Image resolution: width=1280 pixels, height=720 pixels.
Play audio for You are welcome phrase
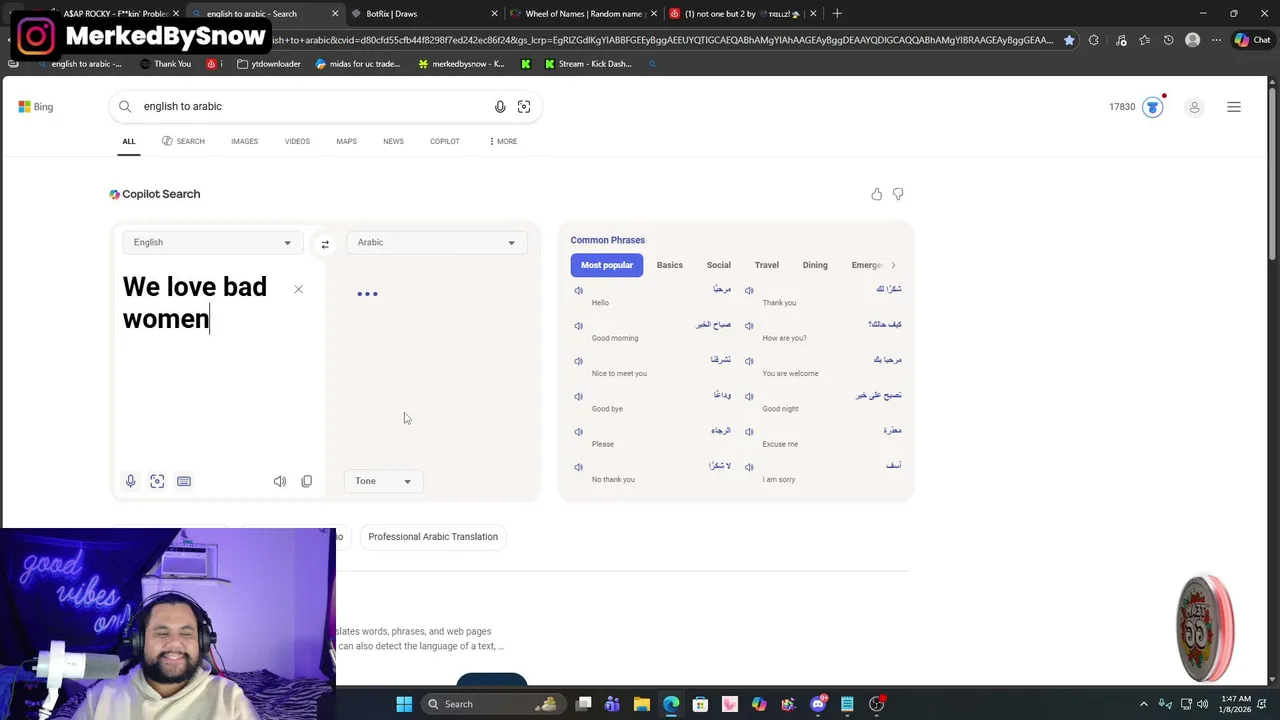click(x=749, y=361)
